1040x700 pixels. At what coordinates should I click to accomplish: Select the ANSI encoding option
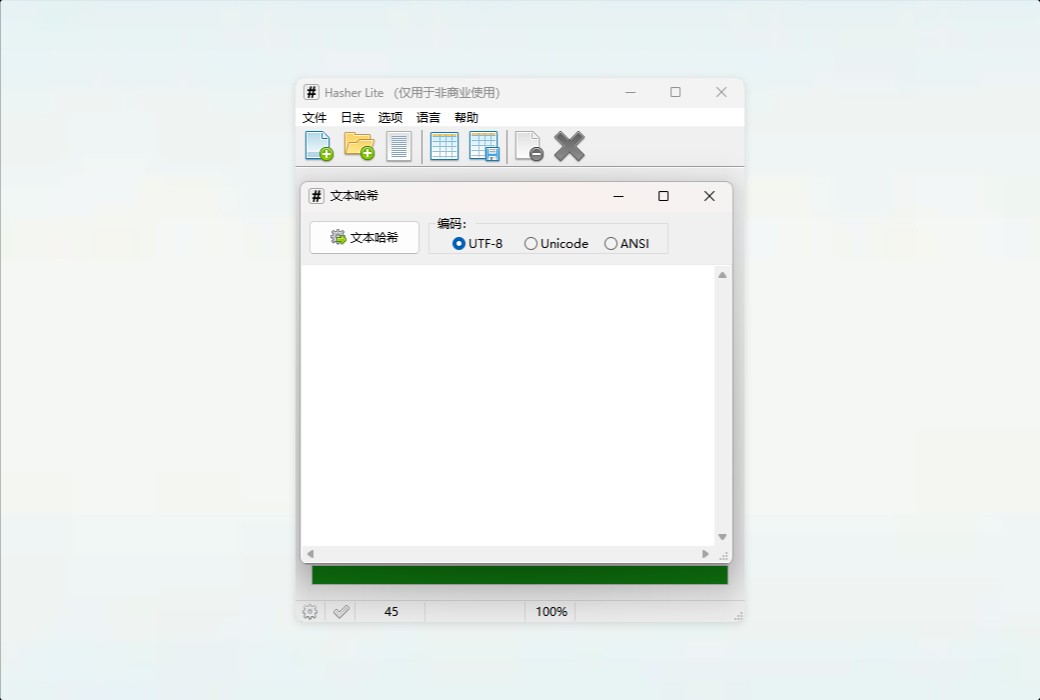click(610, 243)
